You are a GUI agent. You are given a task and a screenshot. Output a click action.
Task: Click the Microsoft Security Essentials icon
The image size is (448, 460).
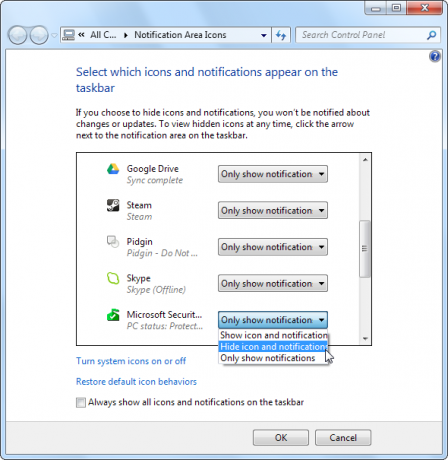[x=113, y=315]
